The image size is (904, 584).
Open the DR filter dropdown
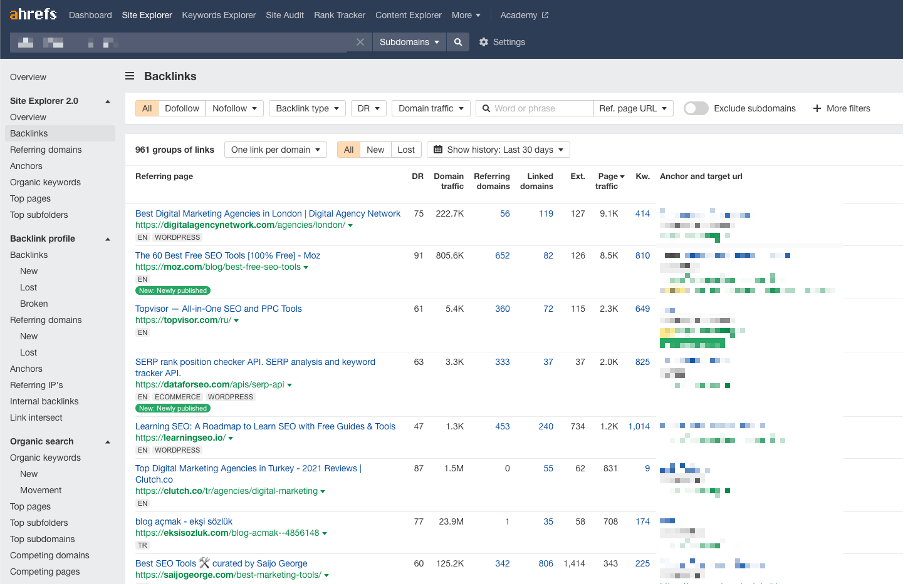coord(368,108)
